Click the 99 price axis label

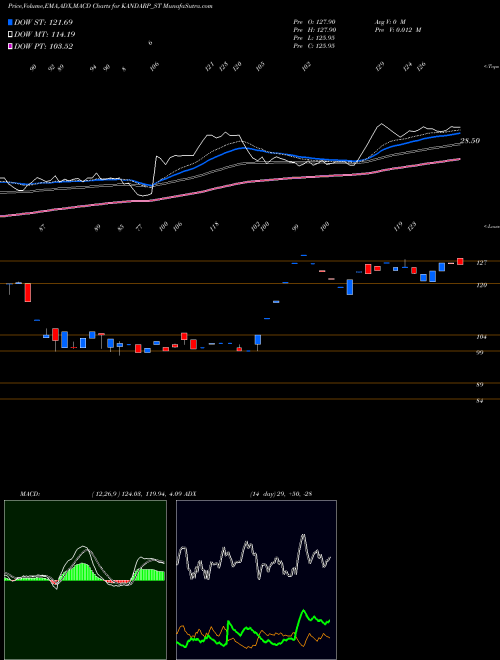coord(480,353)
